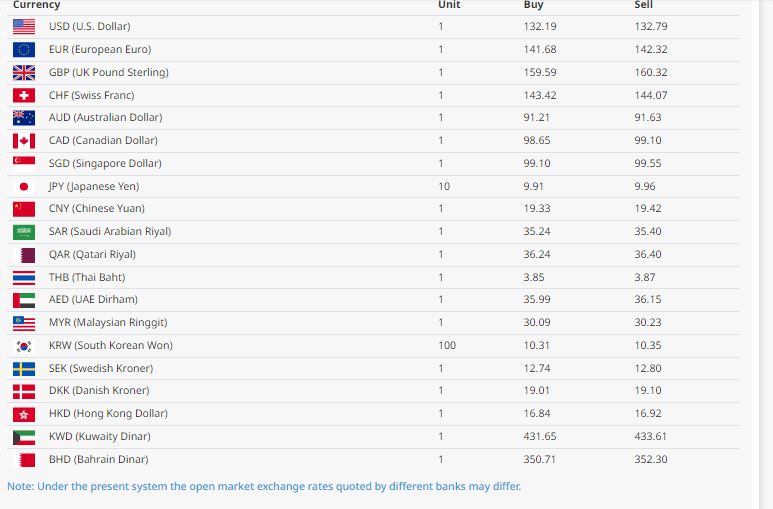Click the Japanese flag icon
This screenshot has width=773, height=509.
tap(24, 186)
